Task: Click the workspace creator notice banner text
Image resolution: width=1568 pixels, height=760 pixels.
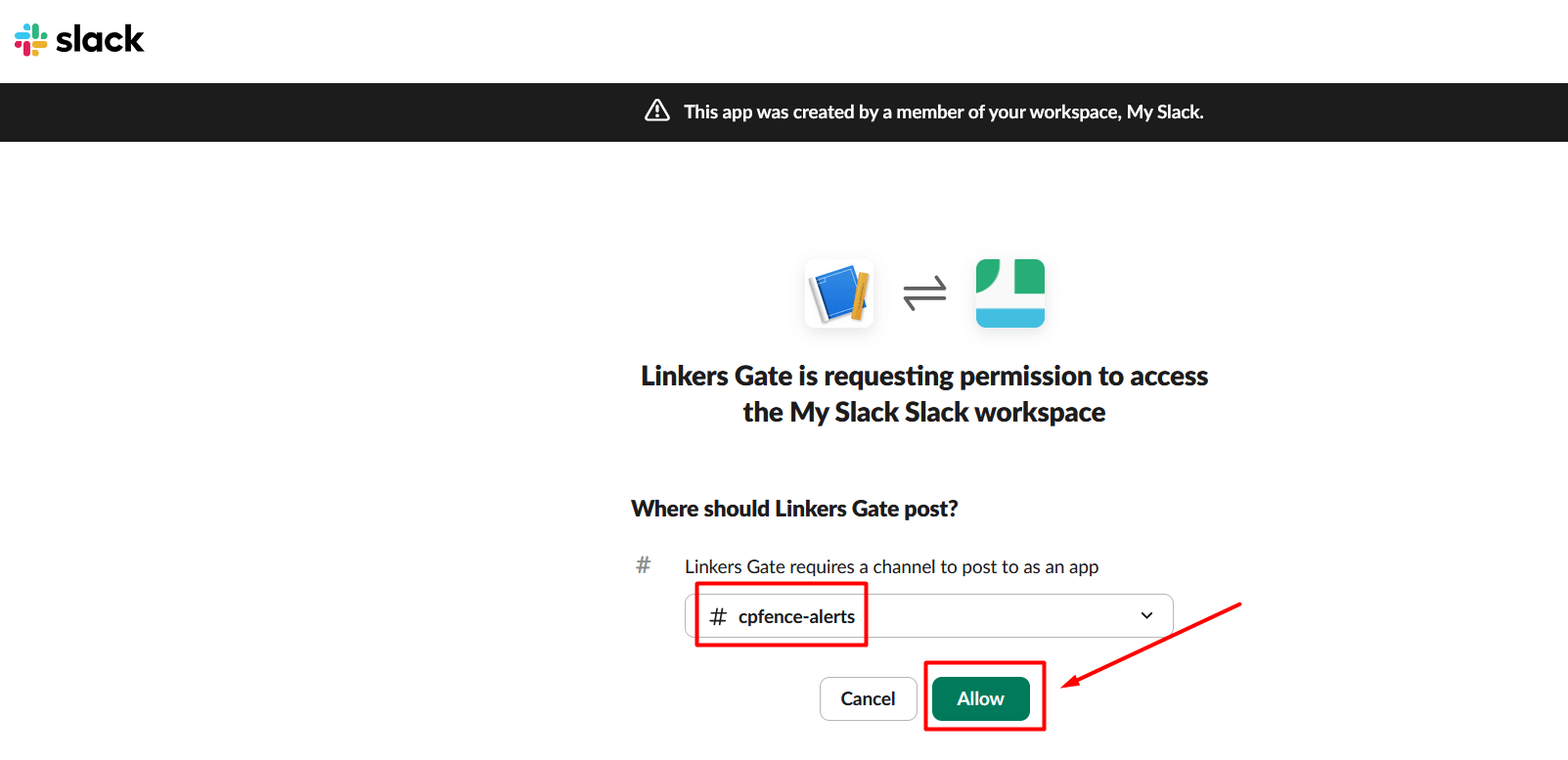Action: (943, 112)
